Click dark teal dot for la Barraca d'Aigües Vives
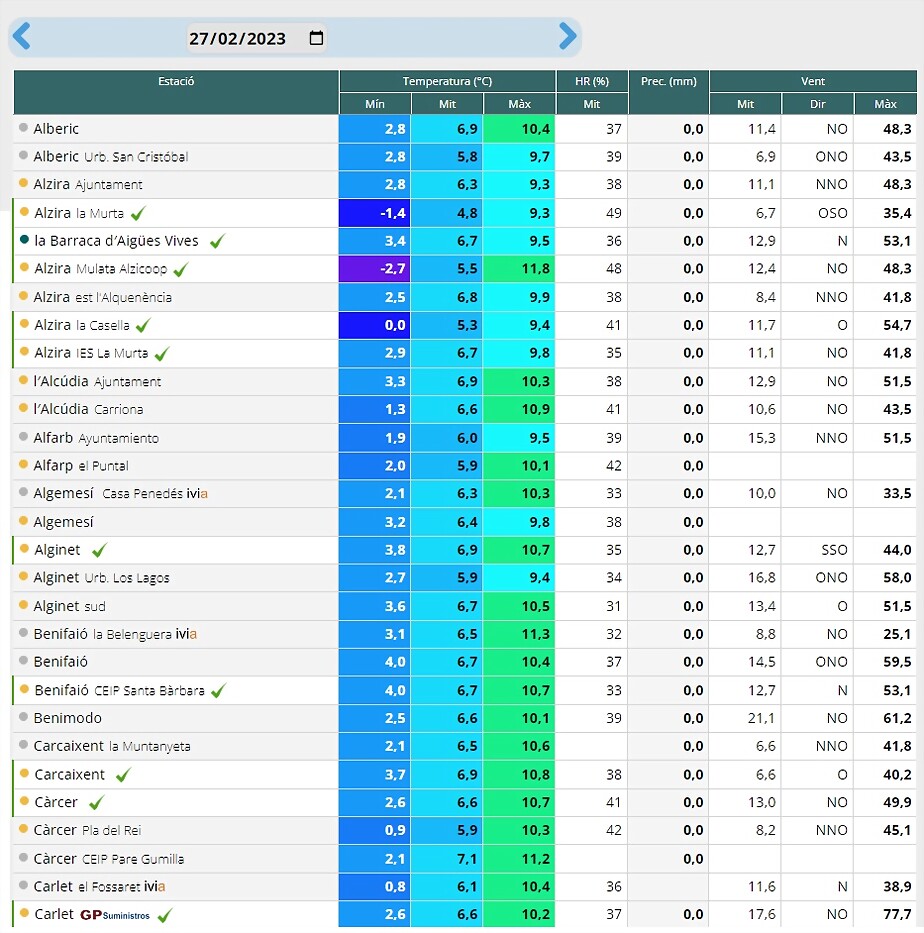The height and width of the screenshot is (933, 924). pos(24,239)
